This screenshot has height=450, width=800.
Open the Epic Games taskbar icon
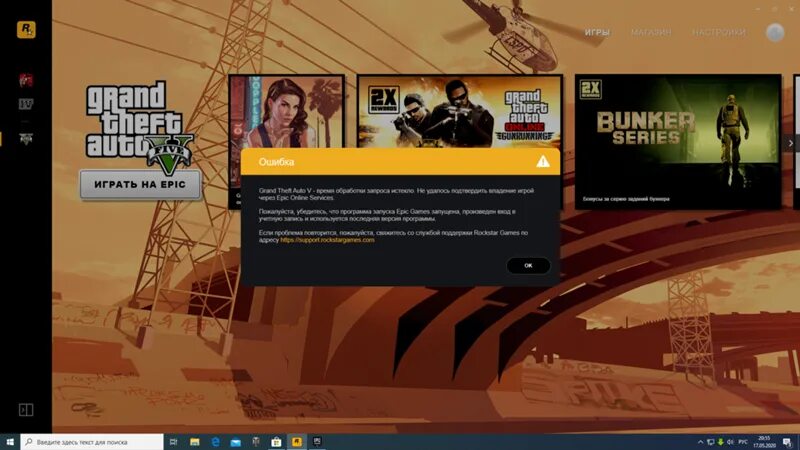tap(317, 442)
